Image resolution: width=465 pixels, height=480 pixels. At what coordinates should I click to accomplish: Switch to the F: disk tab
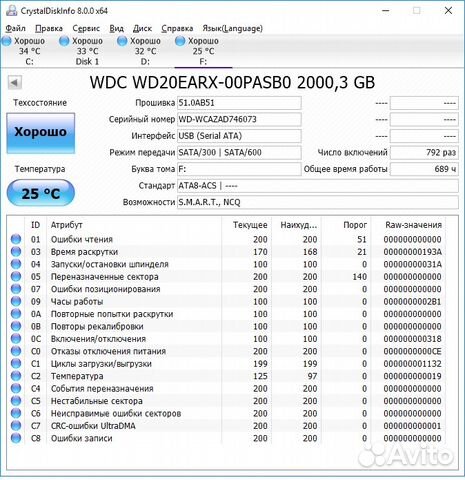(203, 51)
